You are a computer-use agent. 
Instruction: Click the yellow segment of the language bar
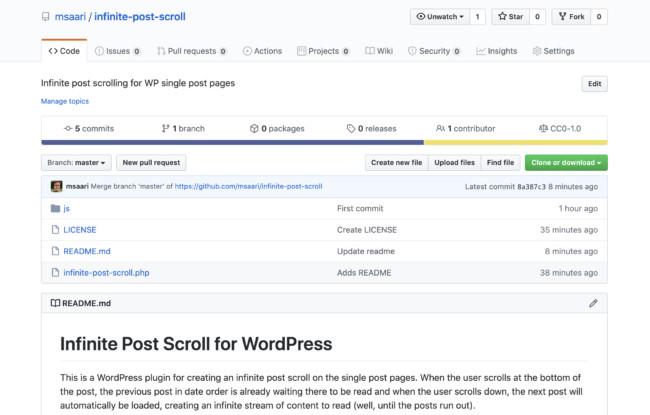click(516, 143)
